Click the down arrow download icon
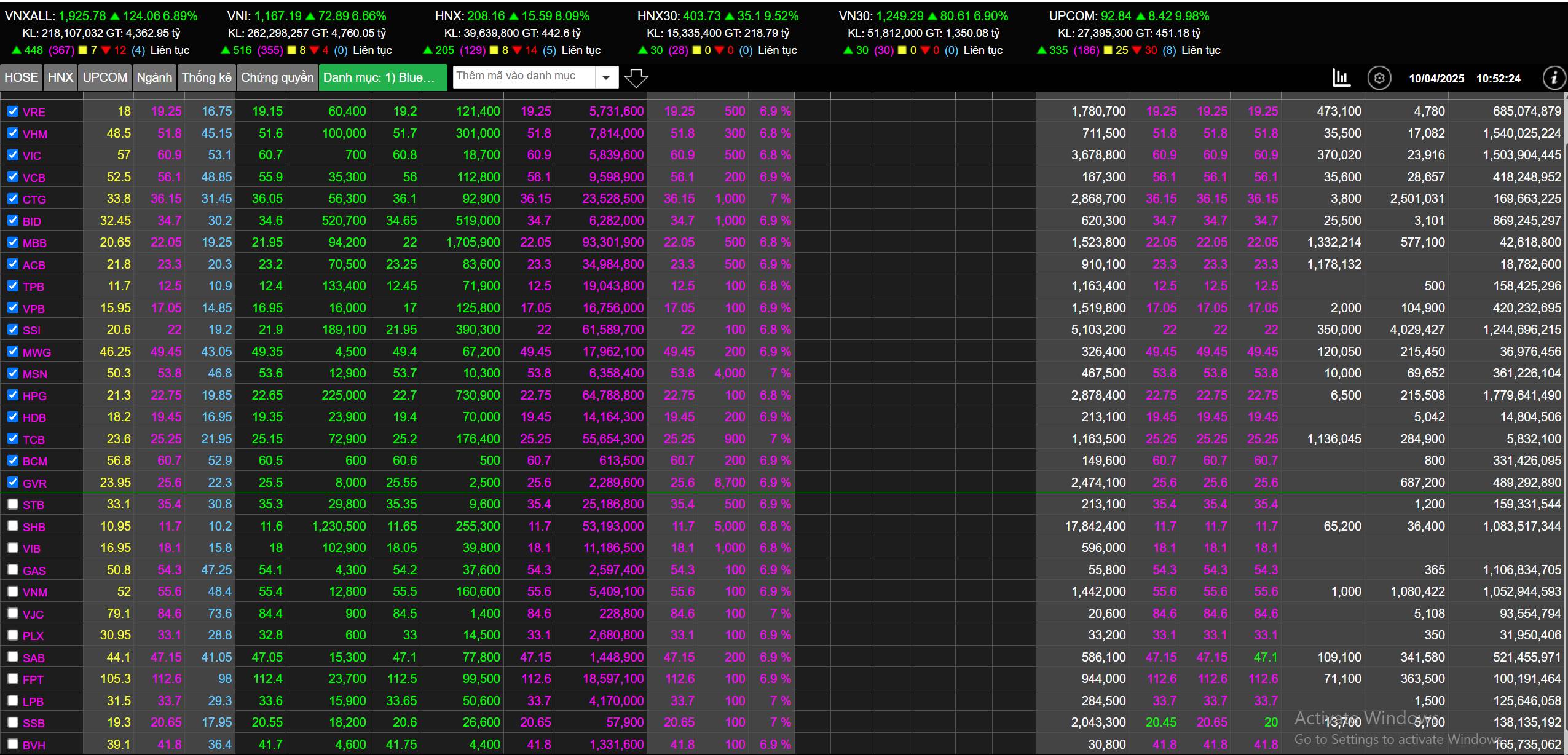 [x=636, y=78]
